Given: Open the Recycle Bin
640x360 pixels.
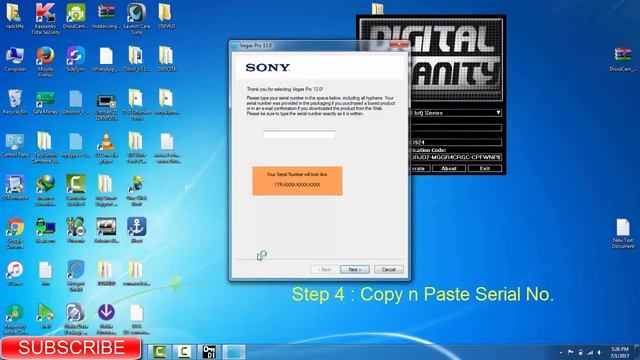Looking at the screenshot, I should pos(15,102).
